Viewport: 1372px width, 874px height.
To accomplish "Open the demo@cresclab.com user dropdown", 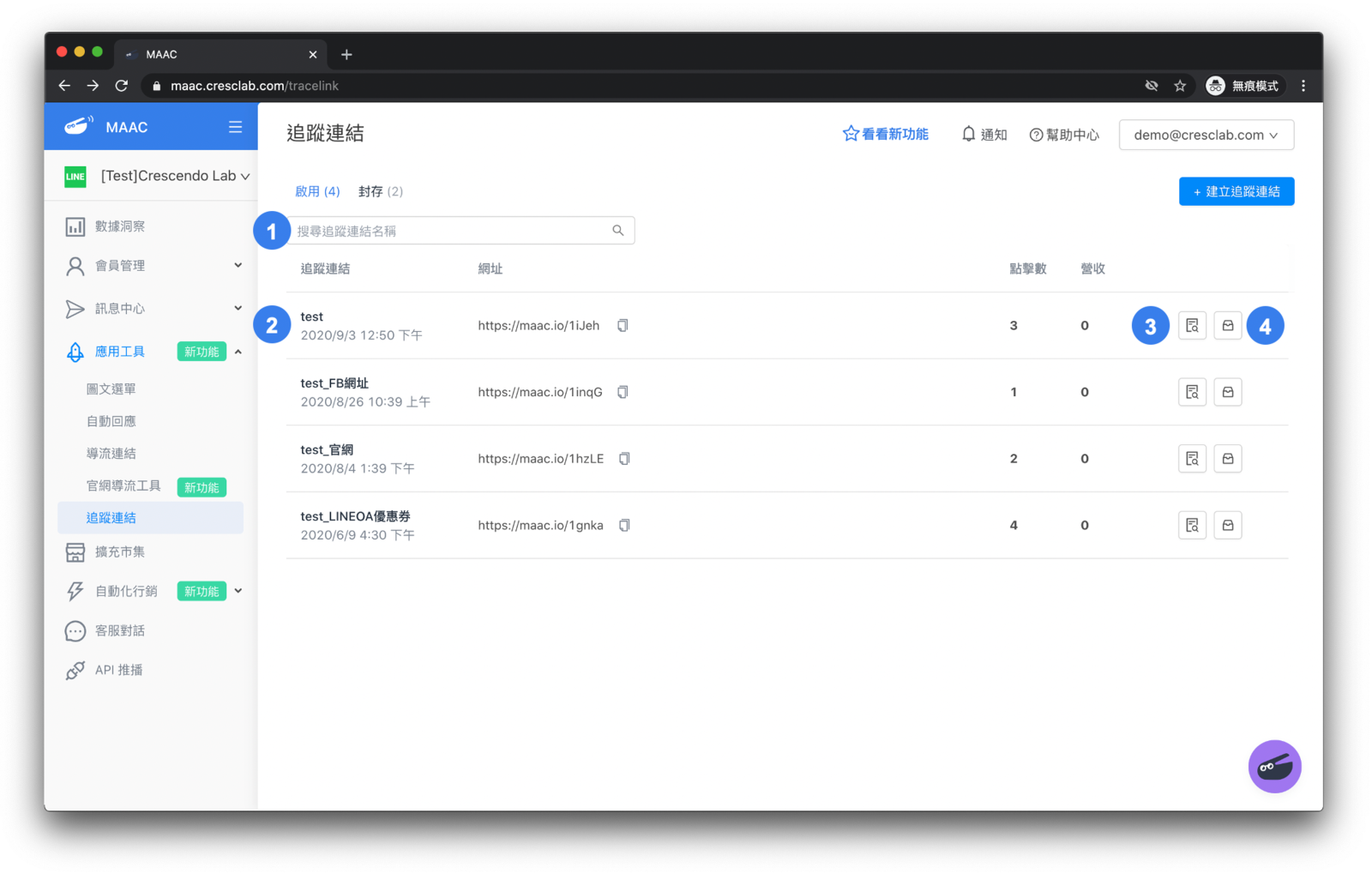I will tap(1206, 135).
